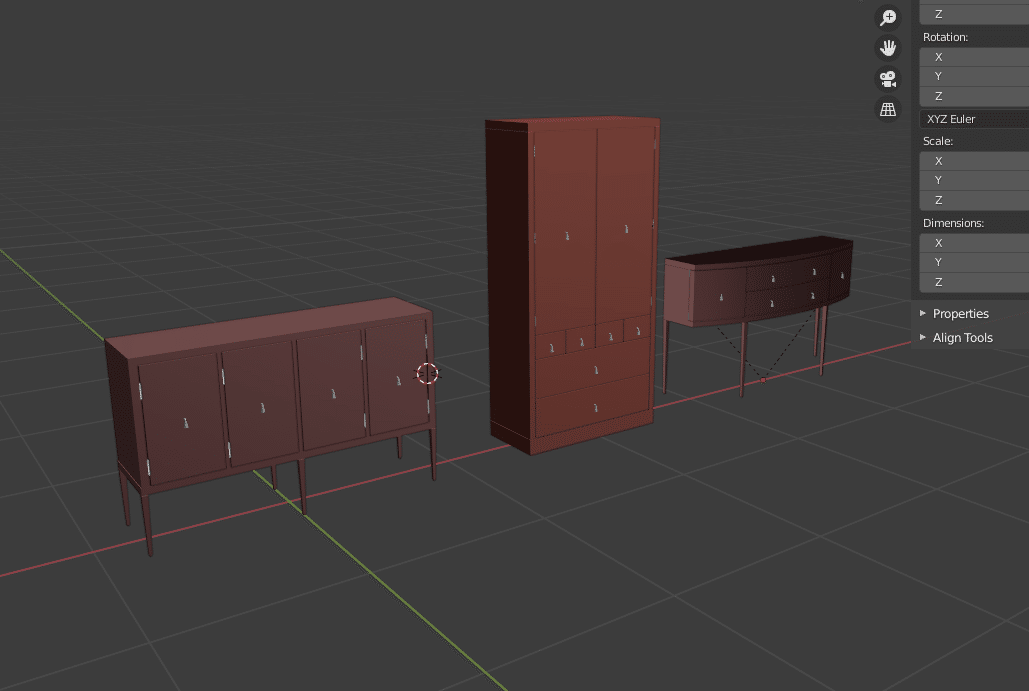
Task: Click the Scale Z field
Action: (x=974, y=200)
